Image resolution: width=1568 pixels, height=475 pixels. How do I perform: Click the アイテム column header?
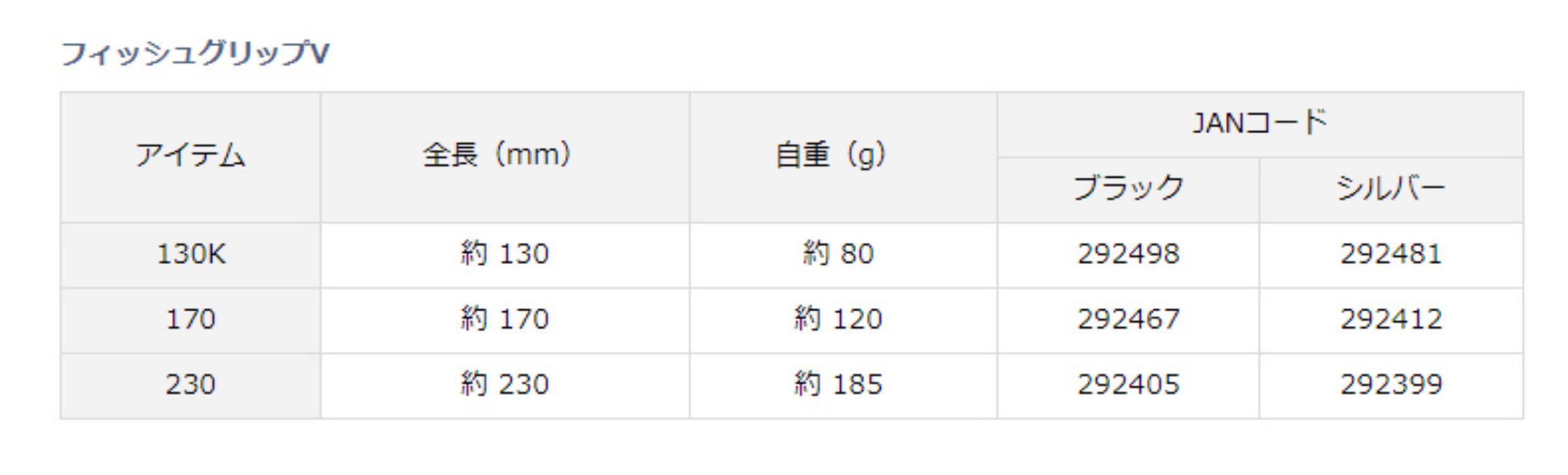click(190, 155)
